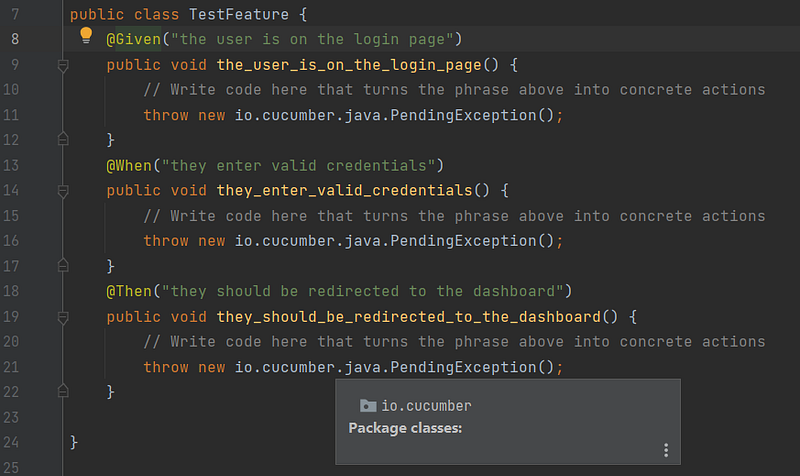Click the TestFeature class name
800x476 pixels.
pyautogui.click(x=239, y=14)
